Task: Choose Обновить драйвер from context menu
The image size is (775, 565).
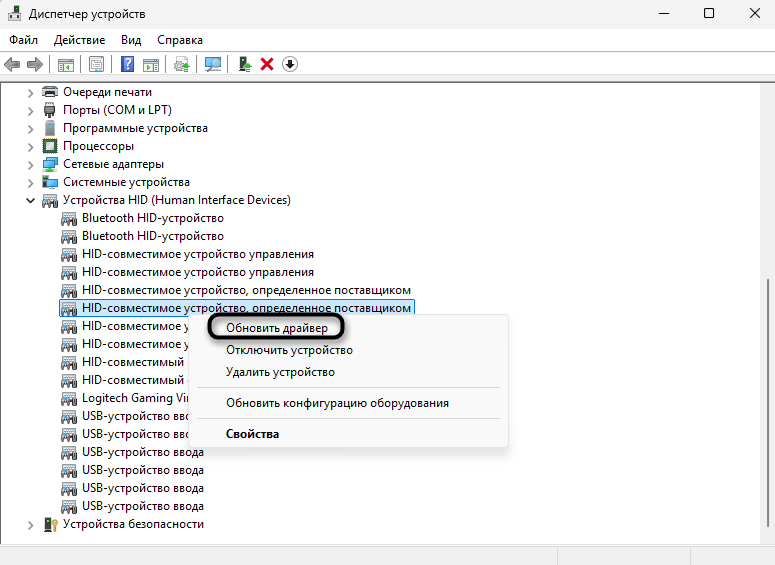Action: pyautogui.click(x=277, y=328)
